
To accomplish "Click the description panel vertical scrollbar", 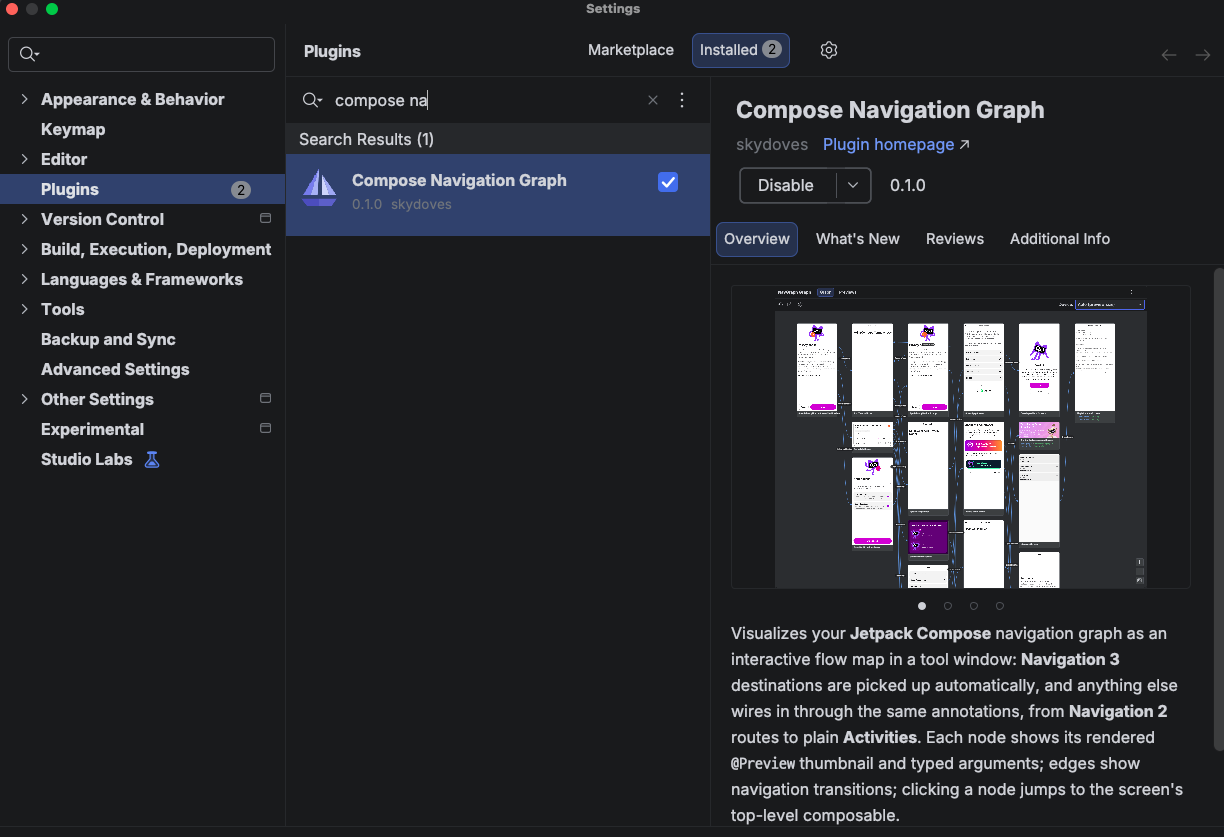I will coord(1218,509).
